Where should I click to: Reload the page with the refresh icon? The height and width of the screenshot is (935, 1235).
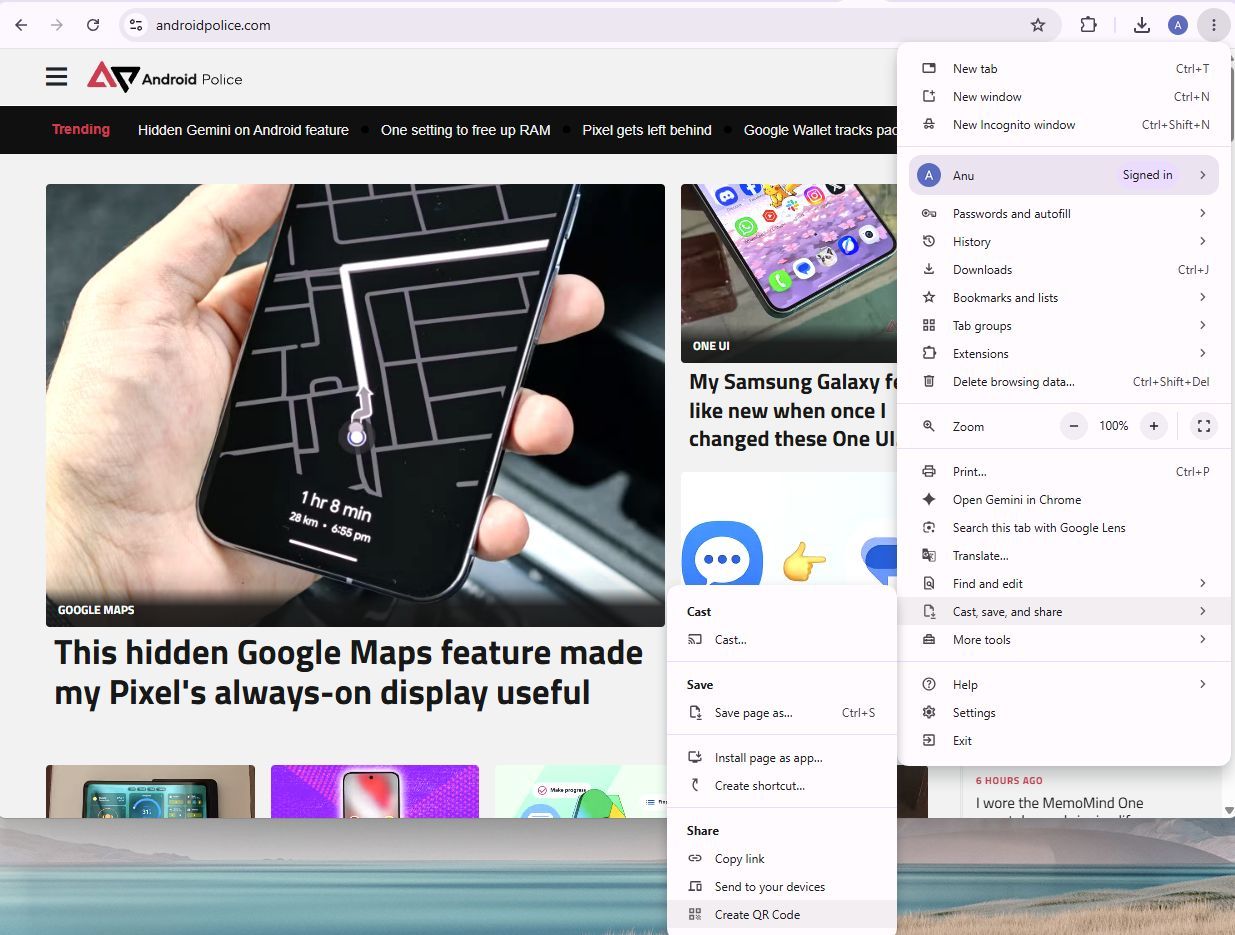[x=93, y=25]
